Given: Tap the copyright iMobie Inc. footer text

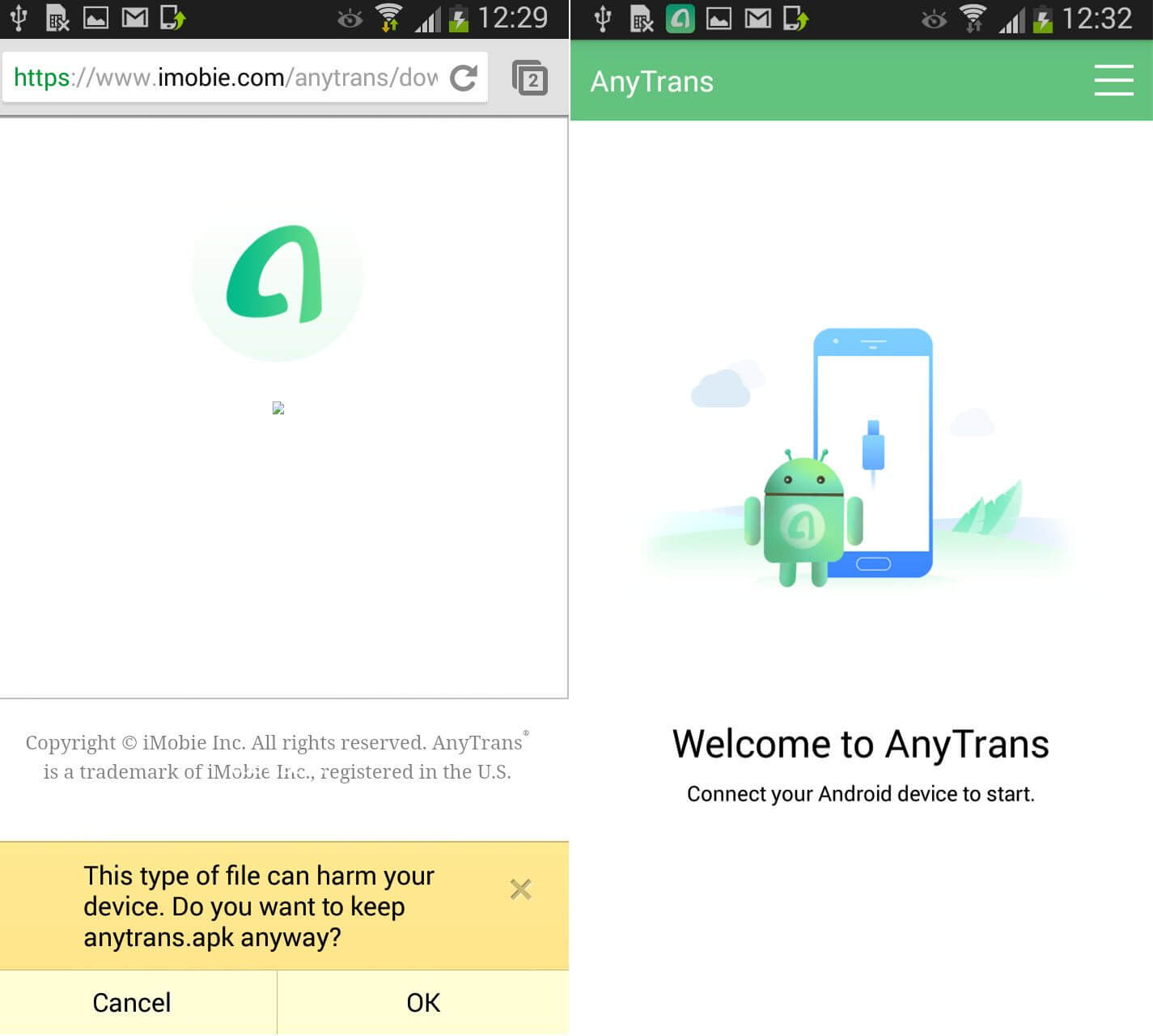Looking at the screenshot, I should pyautogui.click(x=277, y=757).
